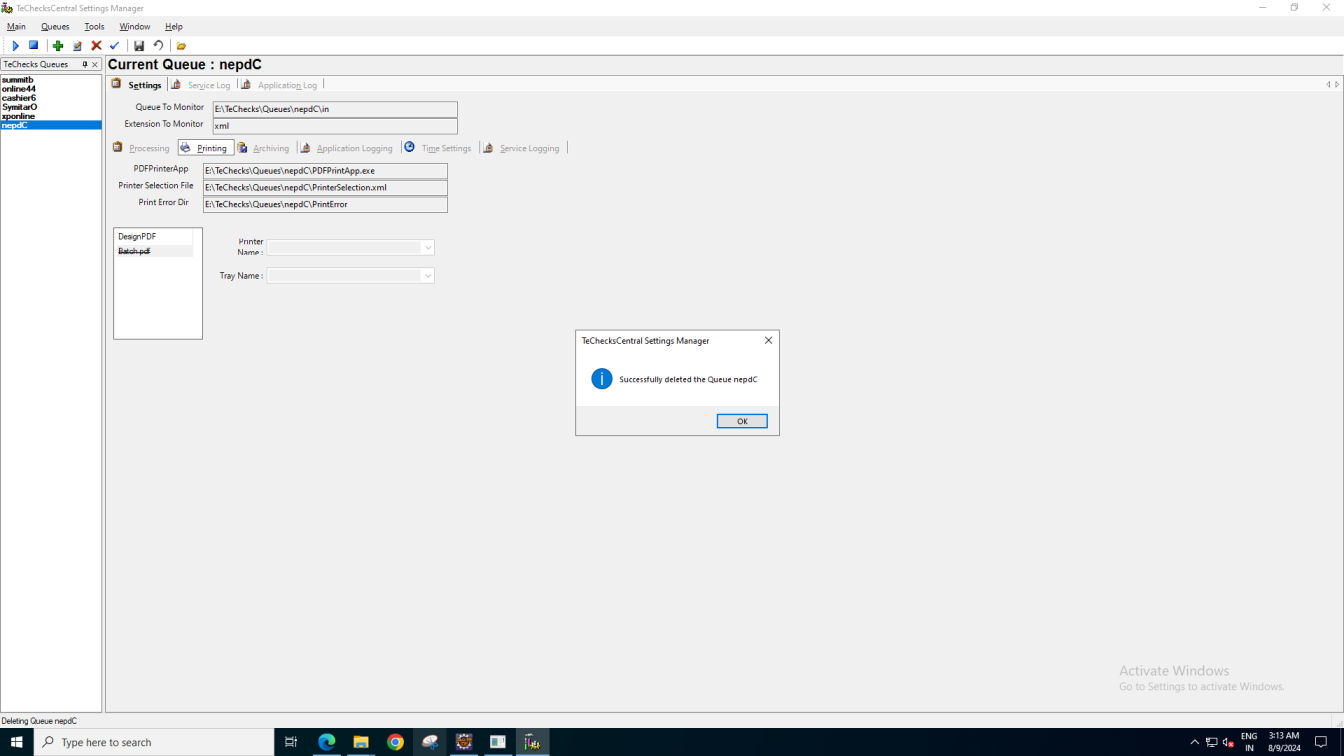Select the xponline queue

pos(18,116)
